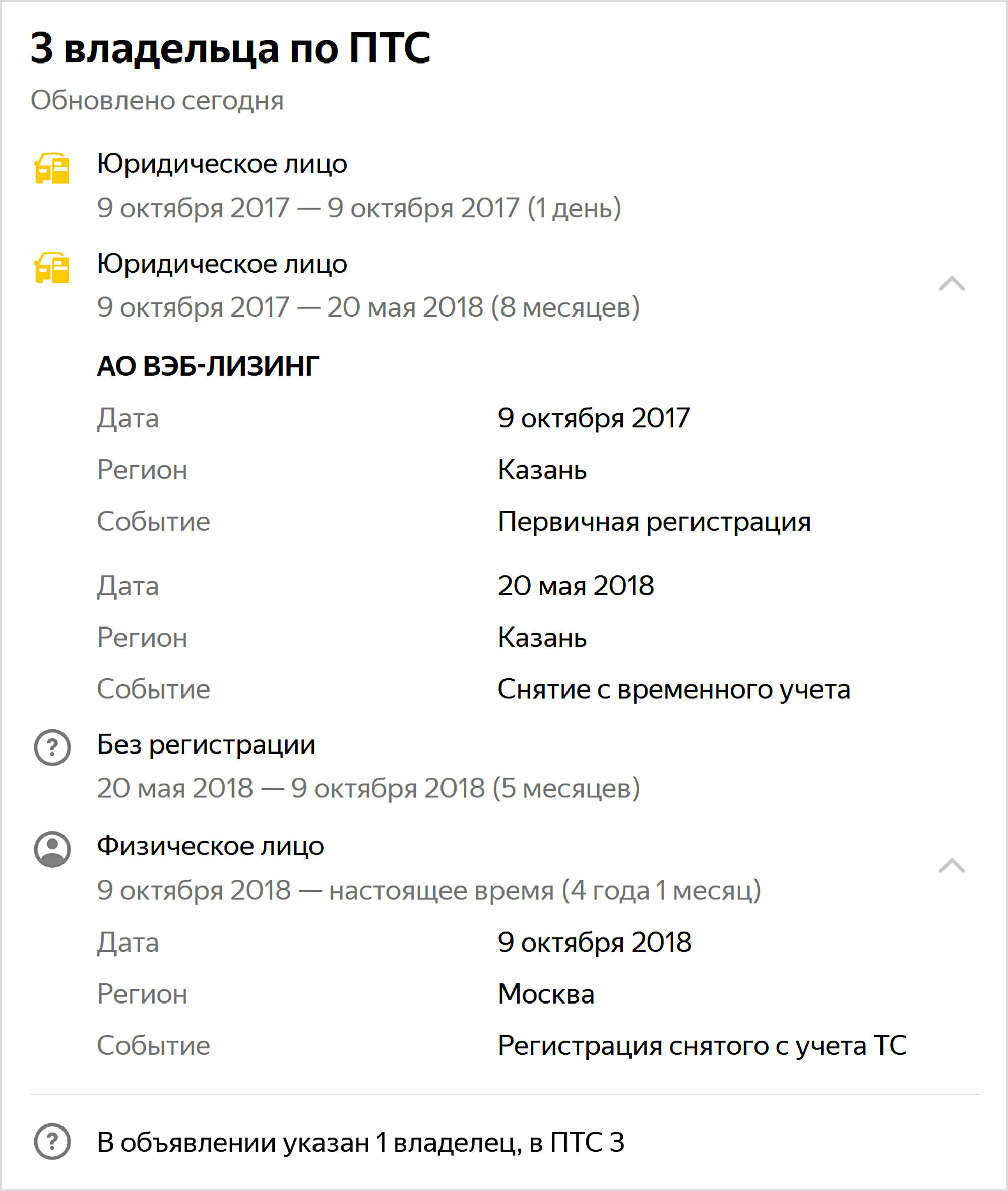Select the first Юридическое лицо heading
The height and width of the screenshot is (1191, 1008).
222,164
